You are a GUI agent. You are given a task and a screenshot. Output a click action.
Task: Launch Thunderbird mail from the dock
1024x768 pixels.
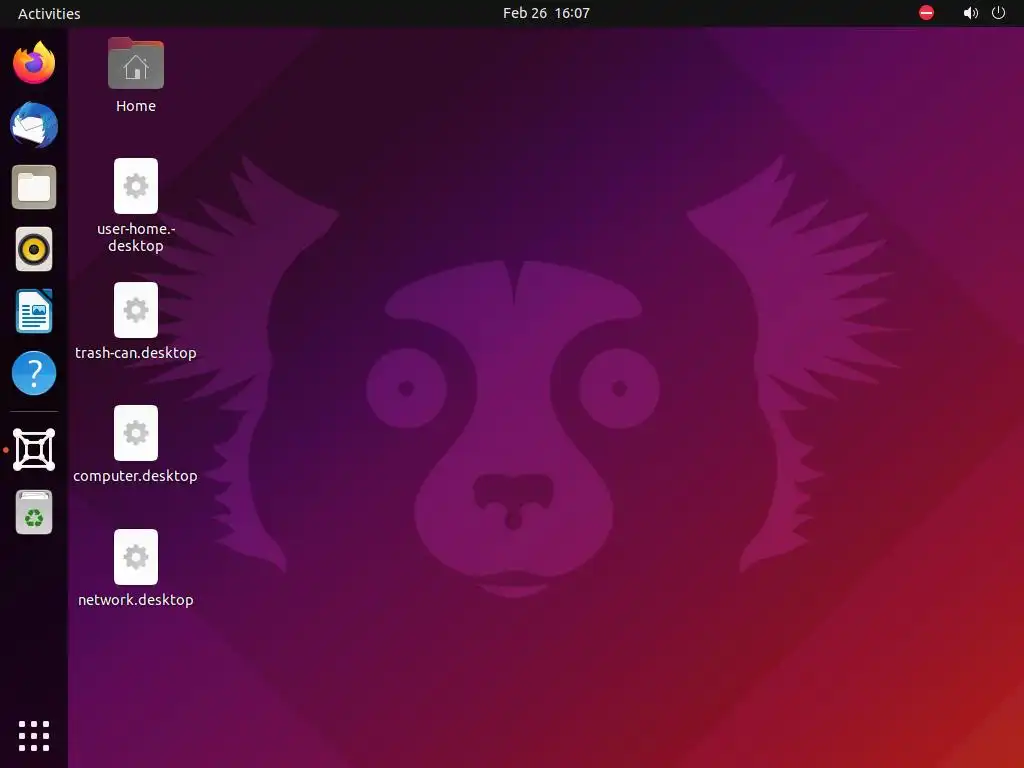click(34, 125)
